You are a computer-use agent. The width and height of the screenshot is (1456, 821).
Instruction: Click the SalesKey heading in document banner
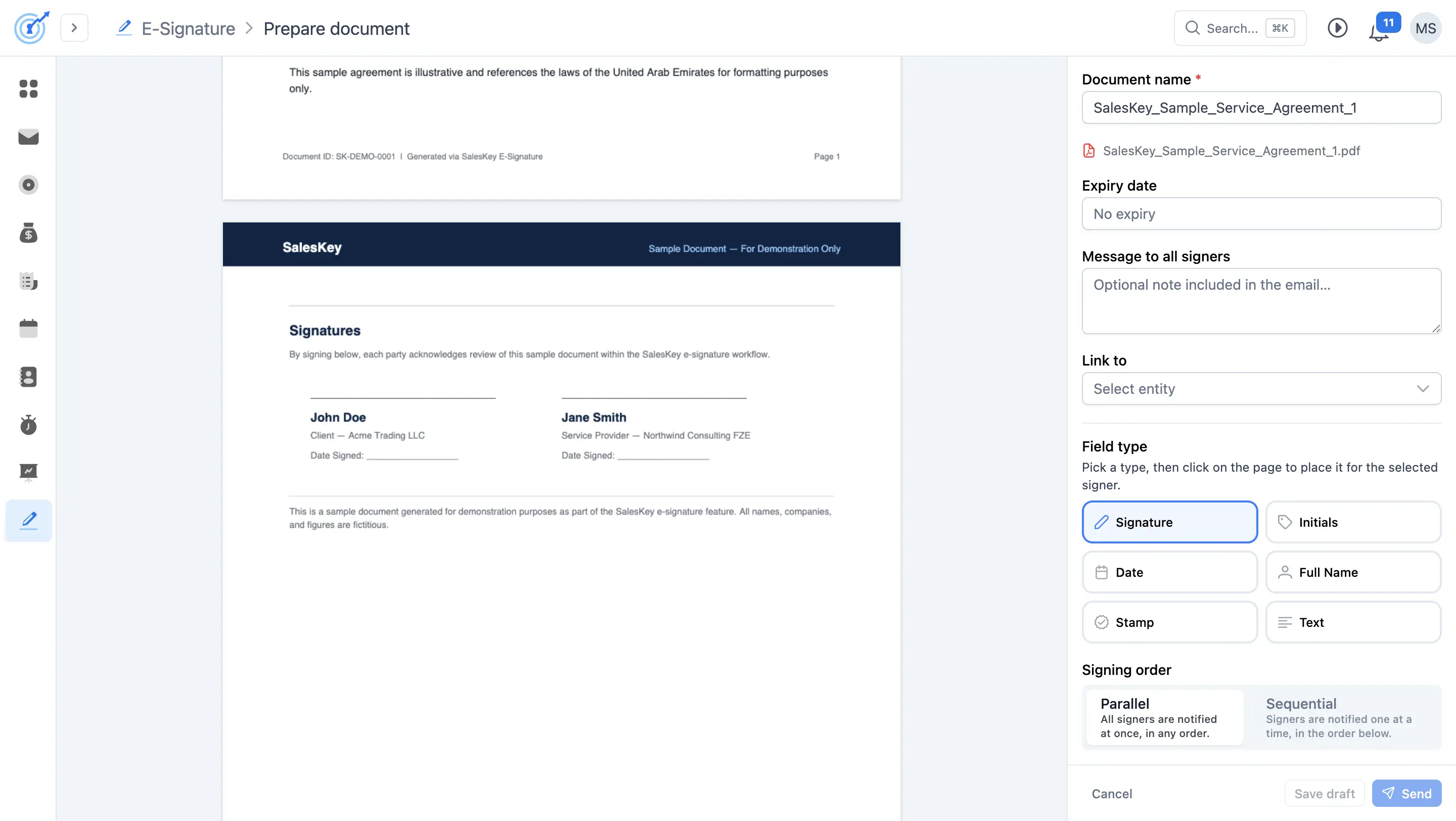312,248
